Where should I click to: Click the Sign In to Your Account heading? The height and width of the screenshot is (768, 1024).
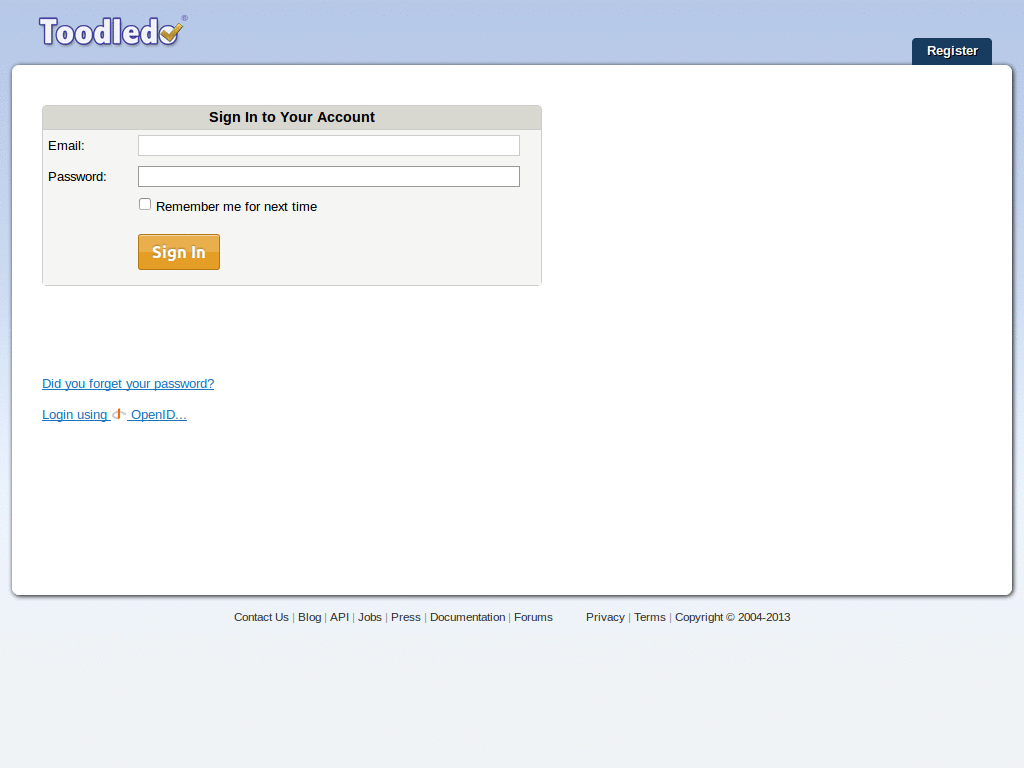coord(292,118)
